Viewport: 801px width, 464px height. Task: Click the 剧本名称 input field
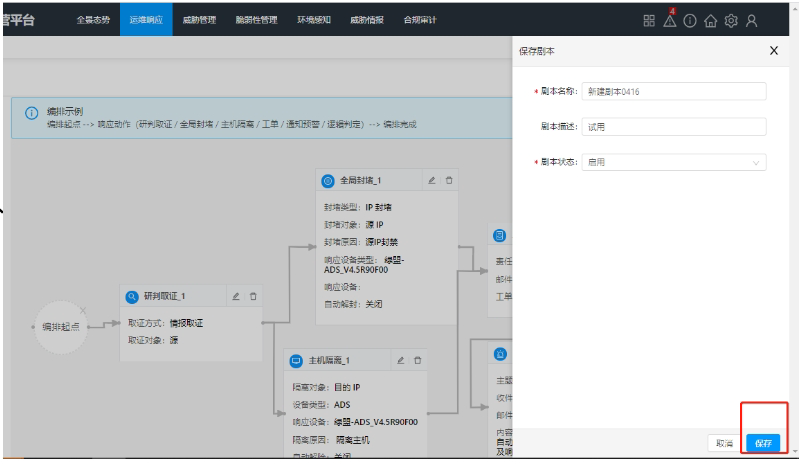674,91
